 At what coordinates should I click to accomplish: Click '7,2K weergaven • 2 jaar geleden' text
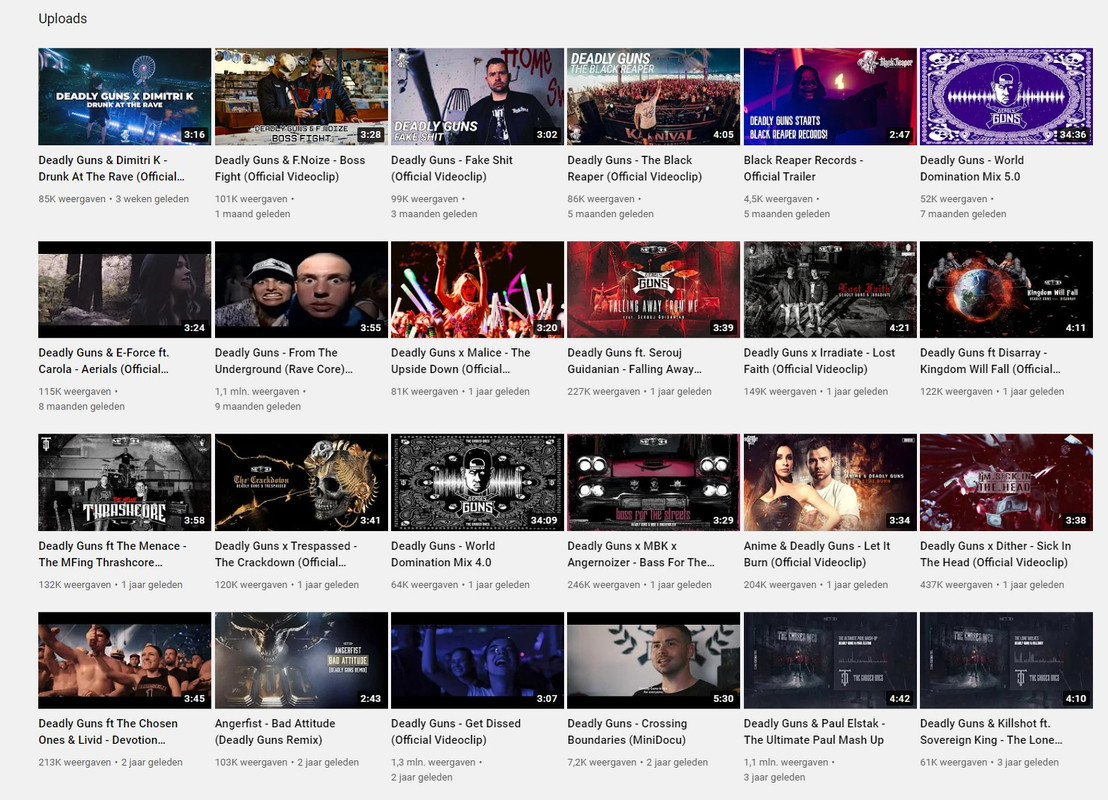(x=637, y=763)
